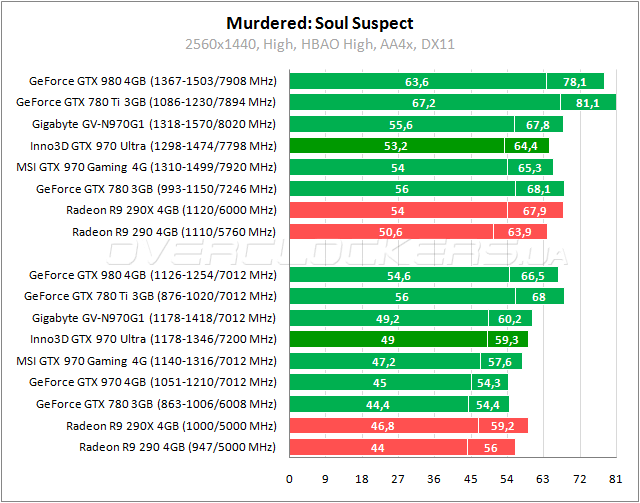640x503 pixels.
Task: Click the 67,8 value on the Gigabyte bar
Action: pyautogui.click(x=538, y=125)
